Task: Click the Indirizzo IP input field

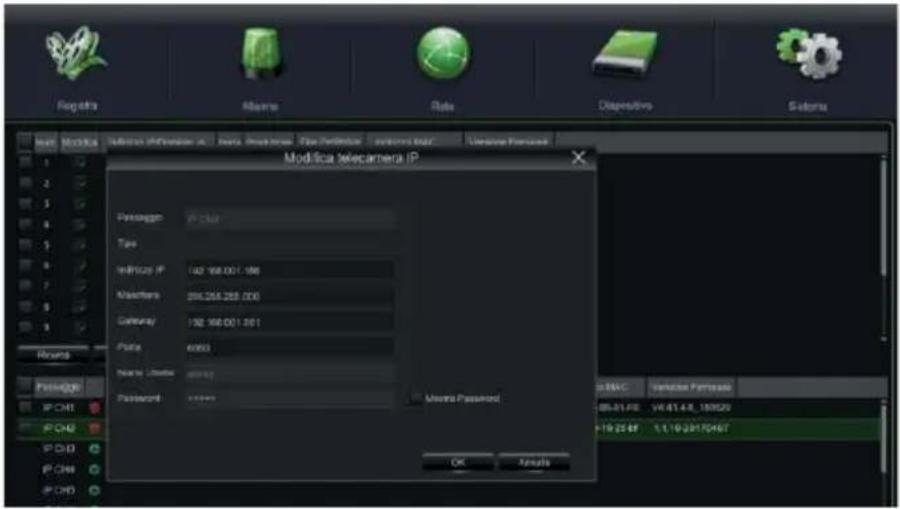Action: [289, 270]
